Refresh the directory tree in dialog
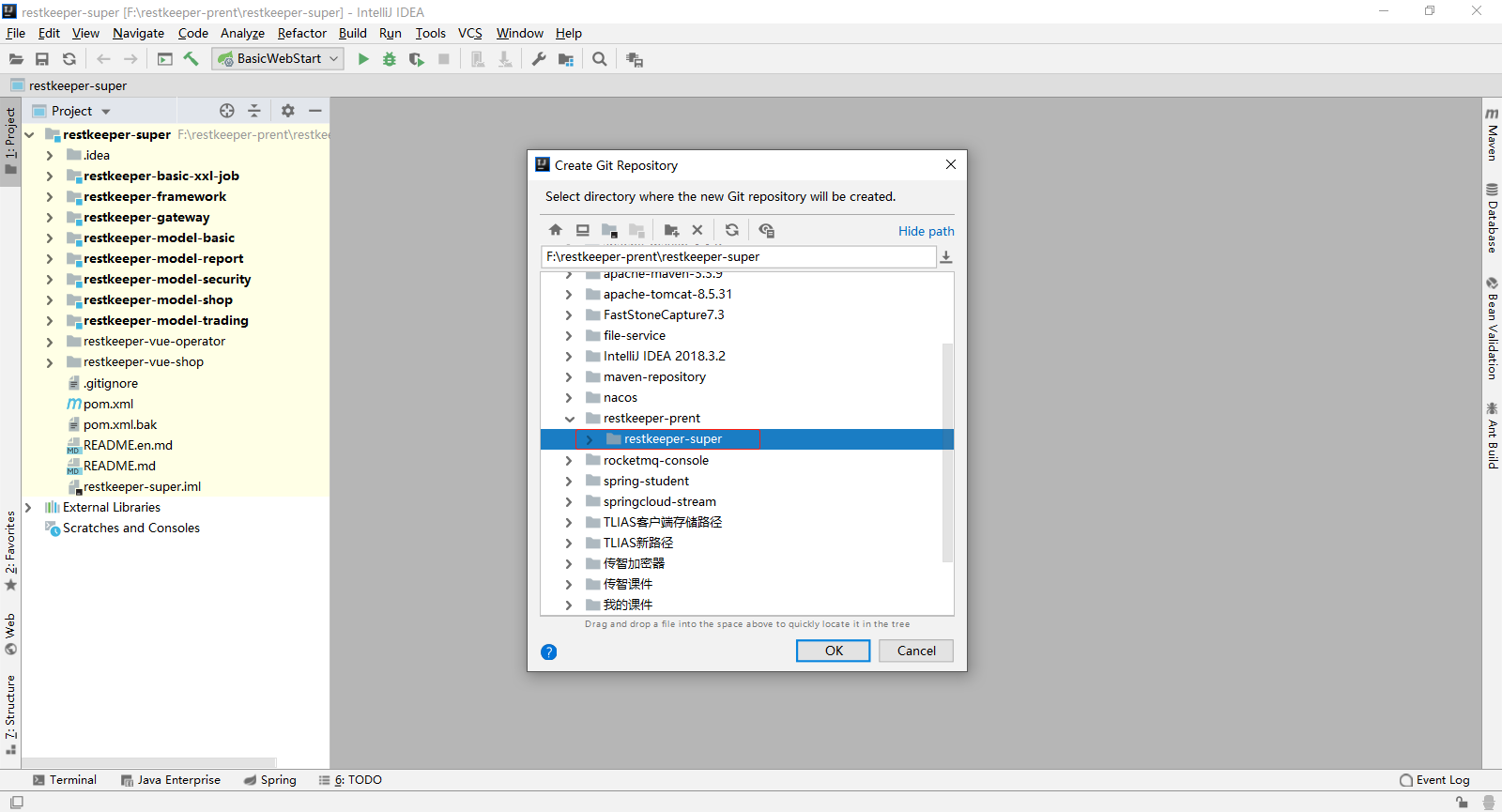 coord(732,230)
